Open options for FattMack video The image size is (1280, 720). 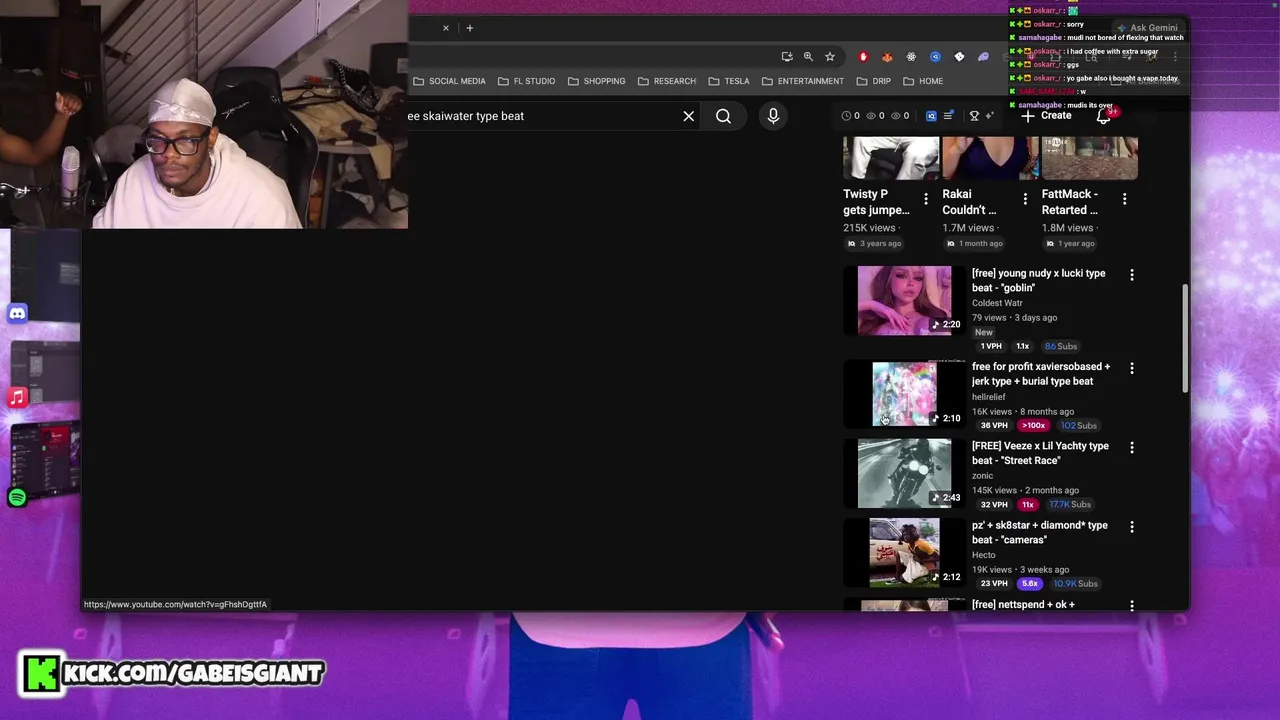tap(1124, 199)
